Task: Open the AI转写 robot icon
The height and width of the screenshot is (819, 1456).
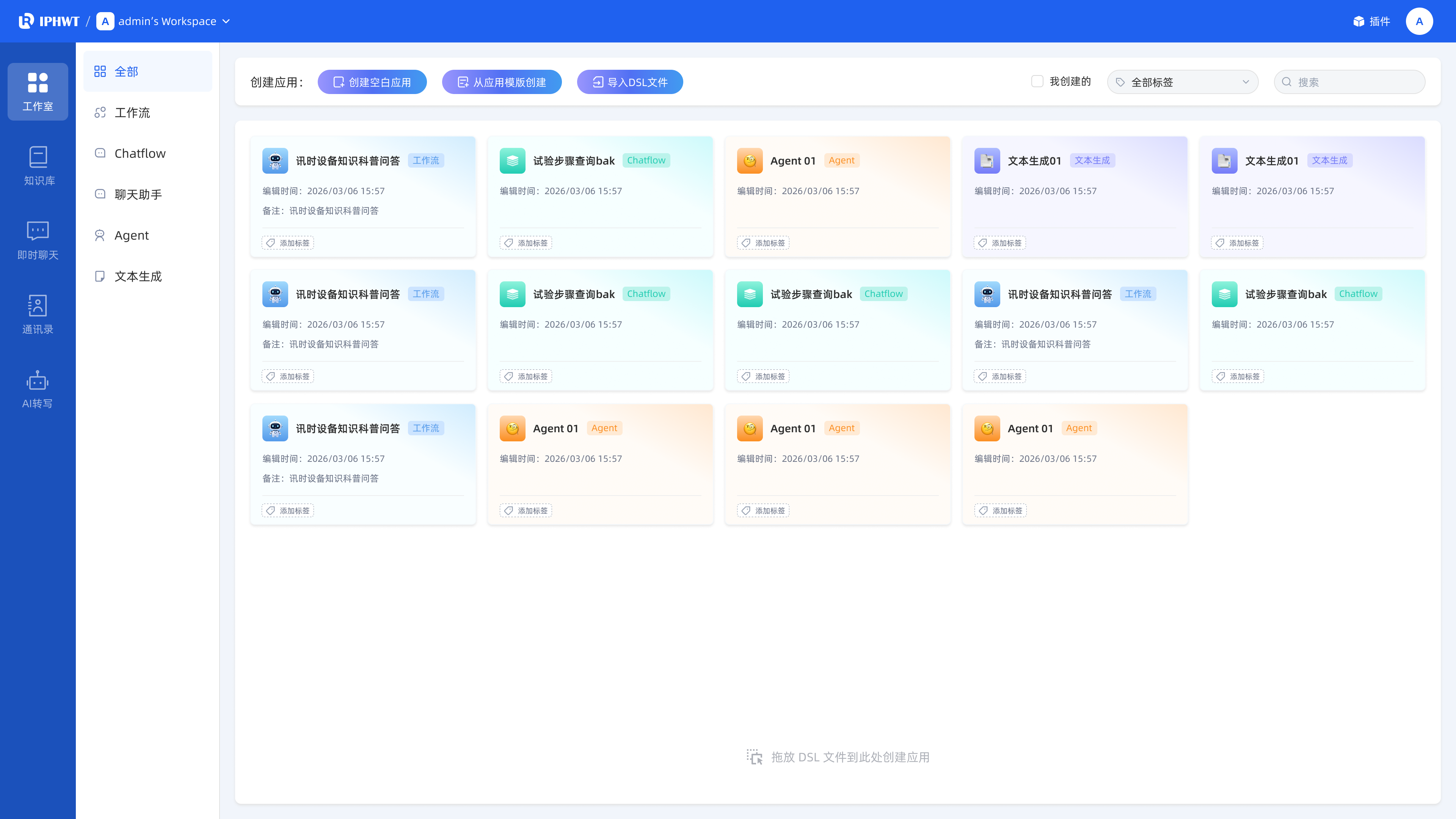Action: click(x=38, y=381)
